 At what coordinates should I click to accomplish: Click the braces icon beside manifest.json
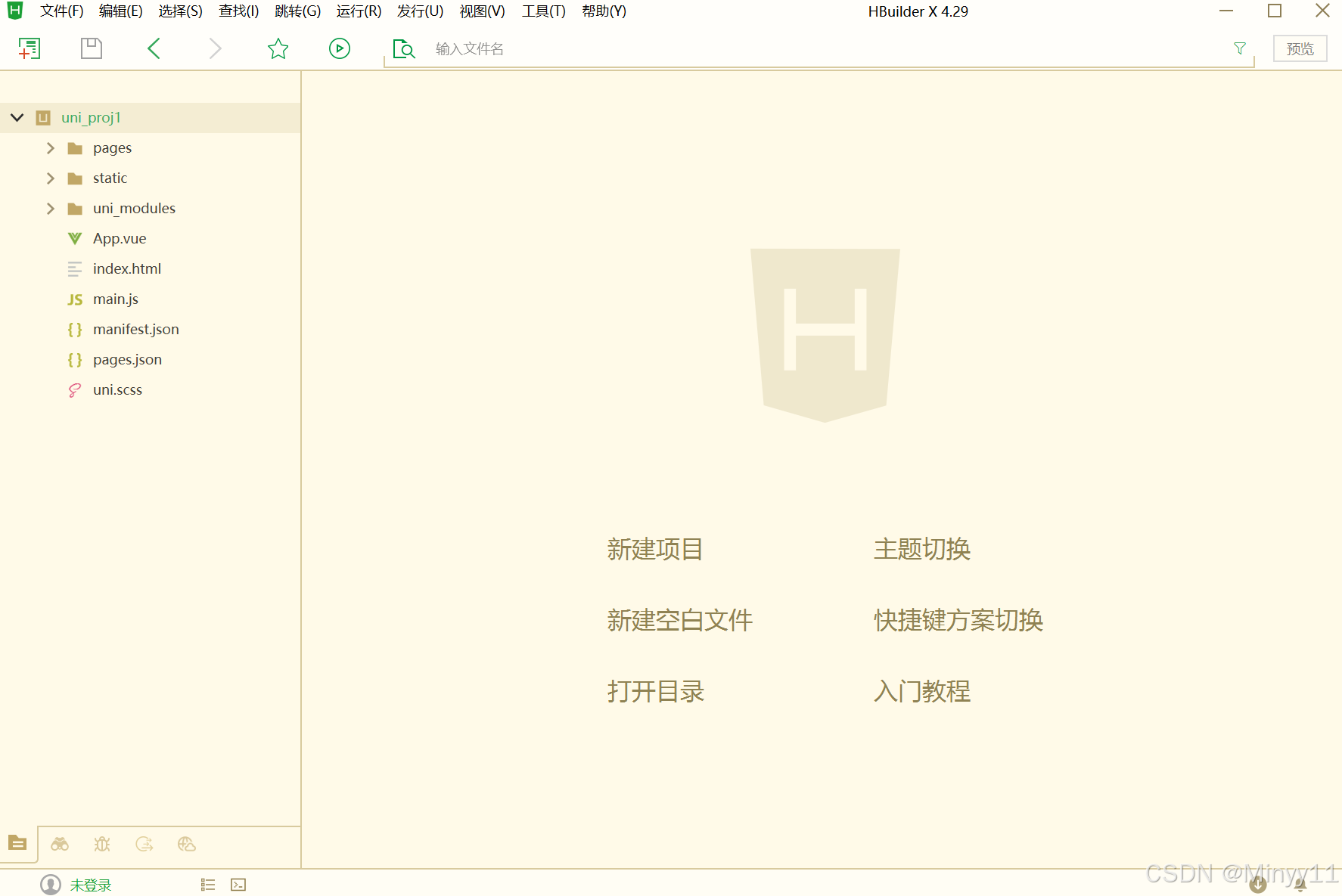pyautogui.click(x=75, y=330)
